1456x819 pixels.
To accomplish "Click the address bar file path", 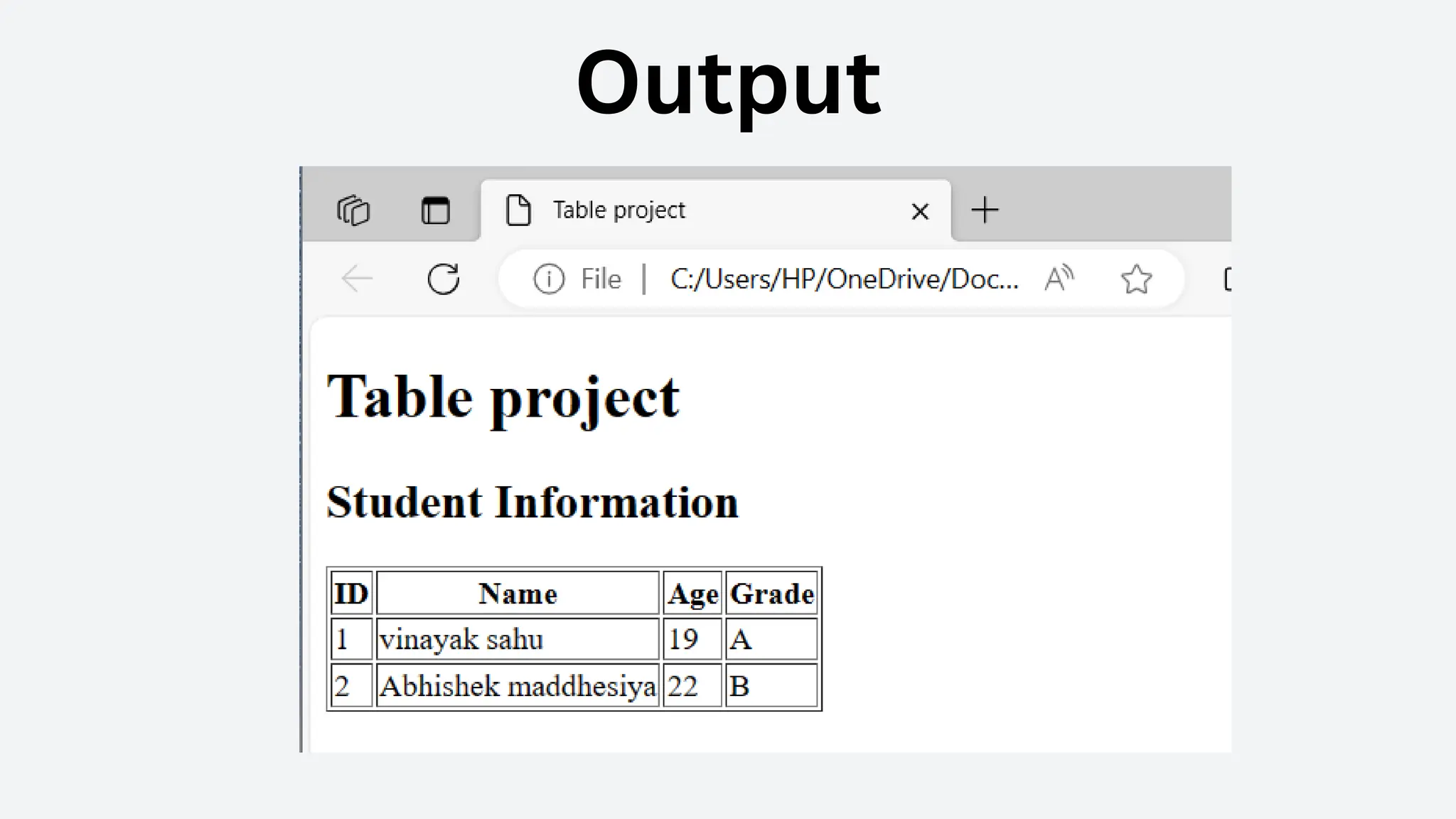I will 844,279.
